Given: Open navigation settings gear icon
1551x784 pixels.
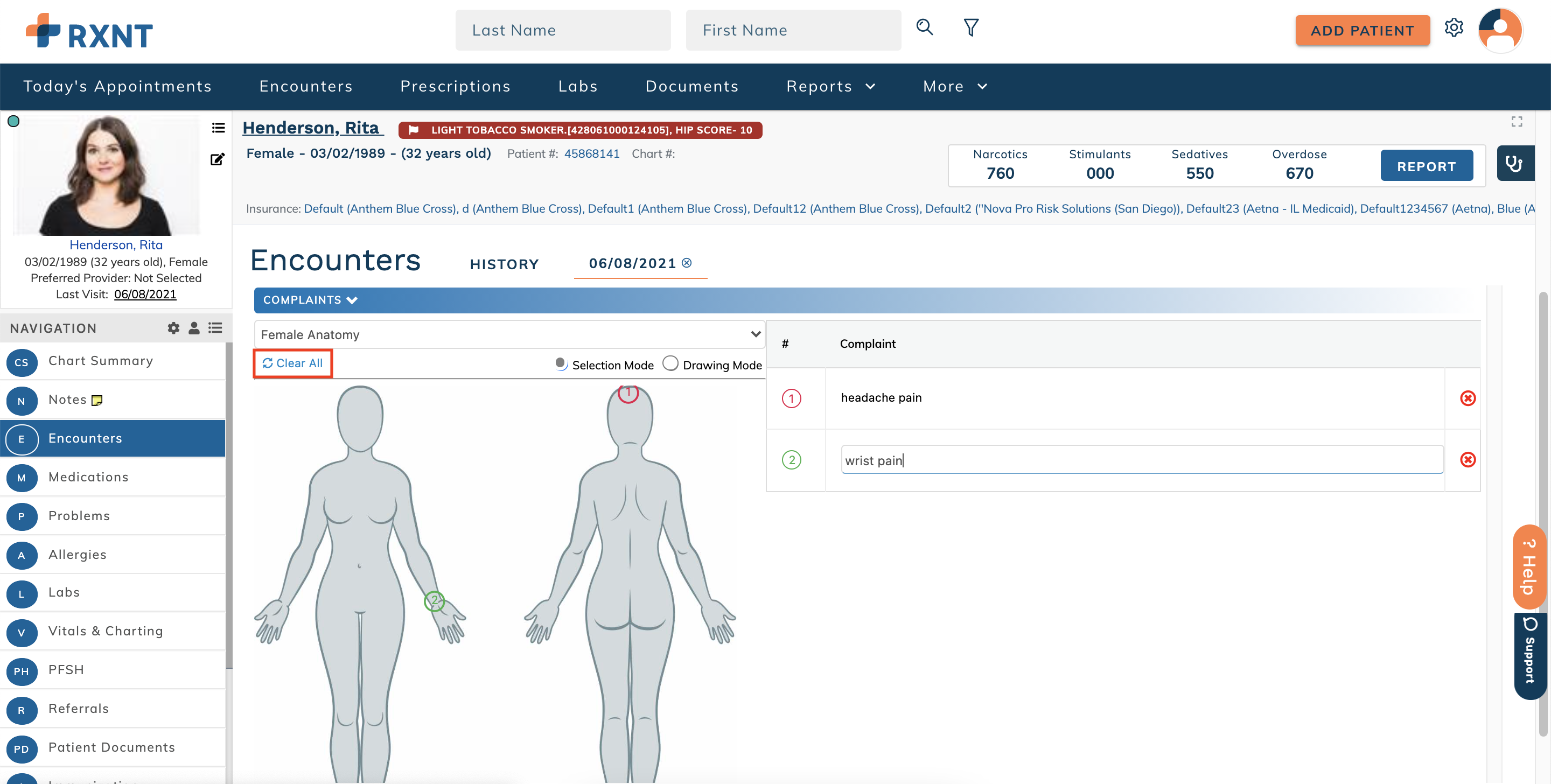Looking at the screenshot, I should (x=173, y=328).
